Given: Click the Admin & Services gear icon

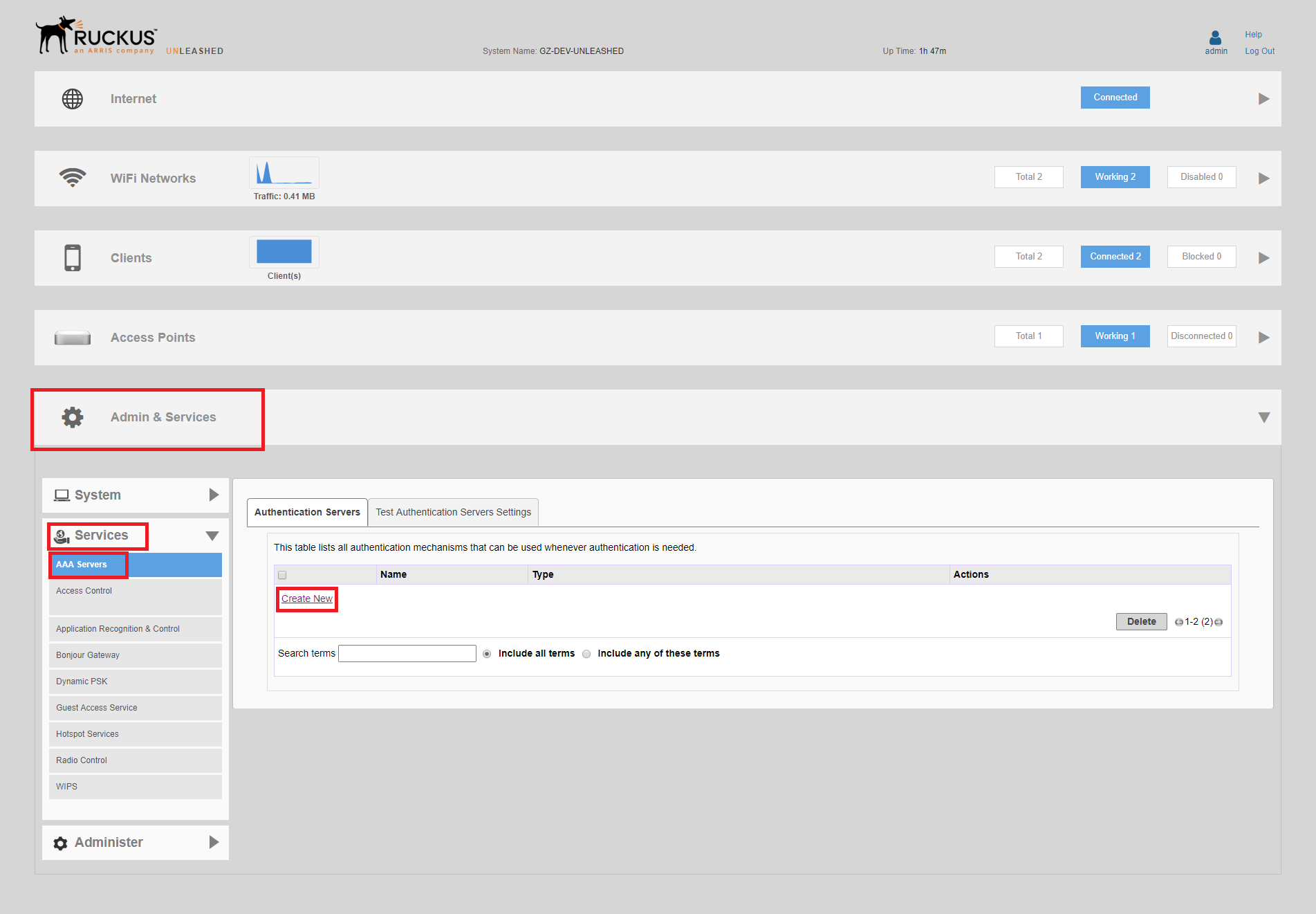Looking at the screenshot, I should pyautogui.click(x=73, y=417).
